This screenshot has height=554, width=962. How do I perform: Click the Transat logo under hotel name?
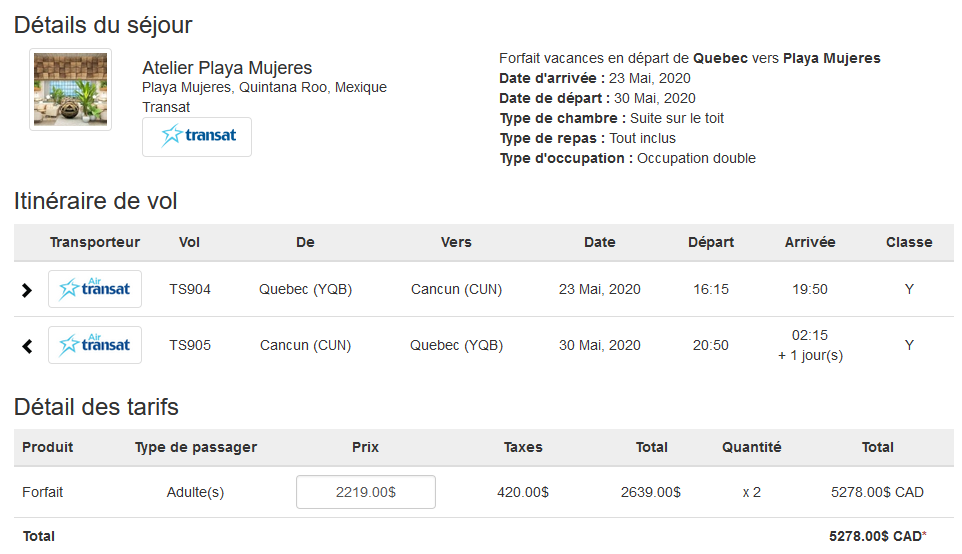tap(197, 137)
